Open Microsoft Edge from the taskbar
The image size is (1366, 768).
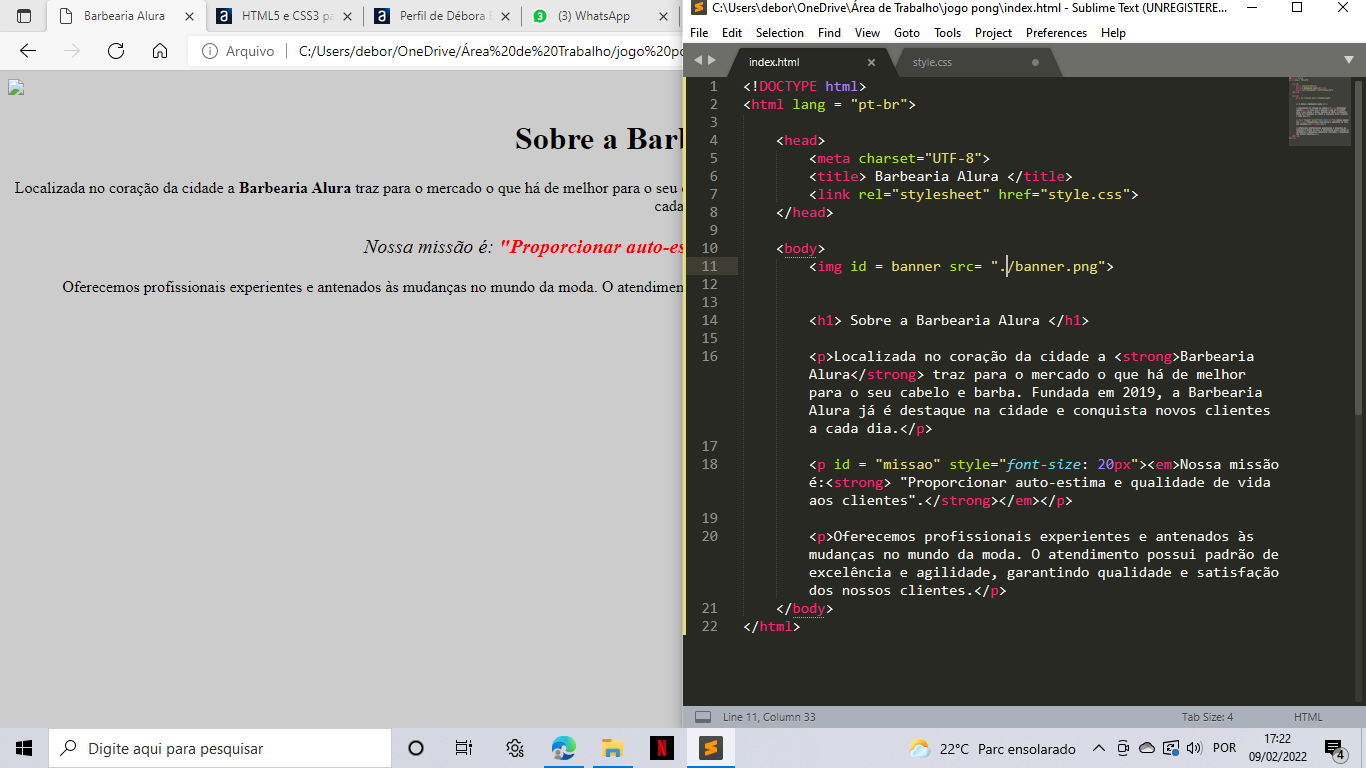tap(564, 748)
